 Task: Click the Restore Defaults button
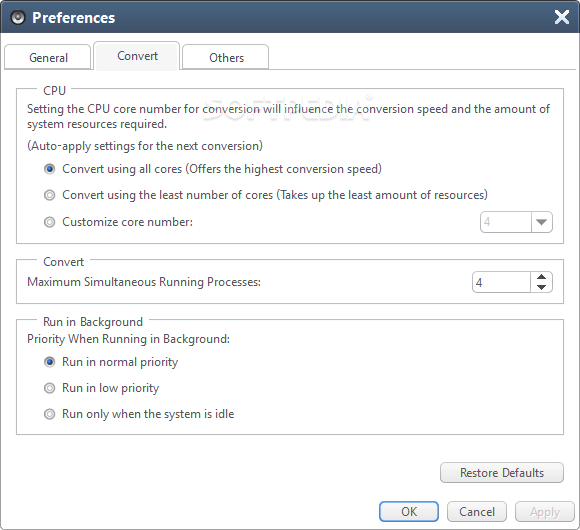[x=502, y=473]
